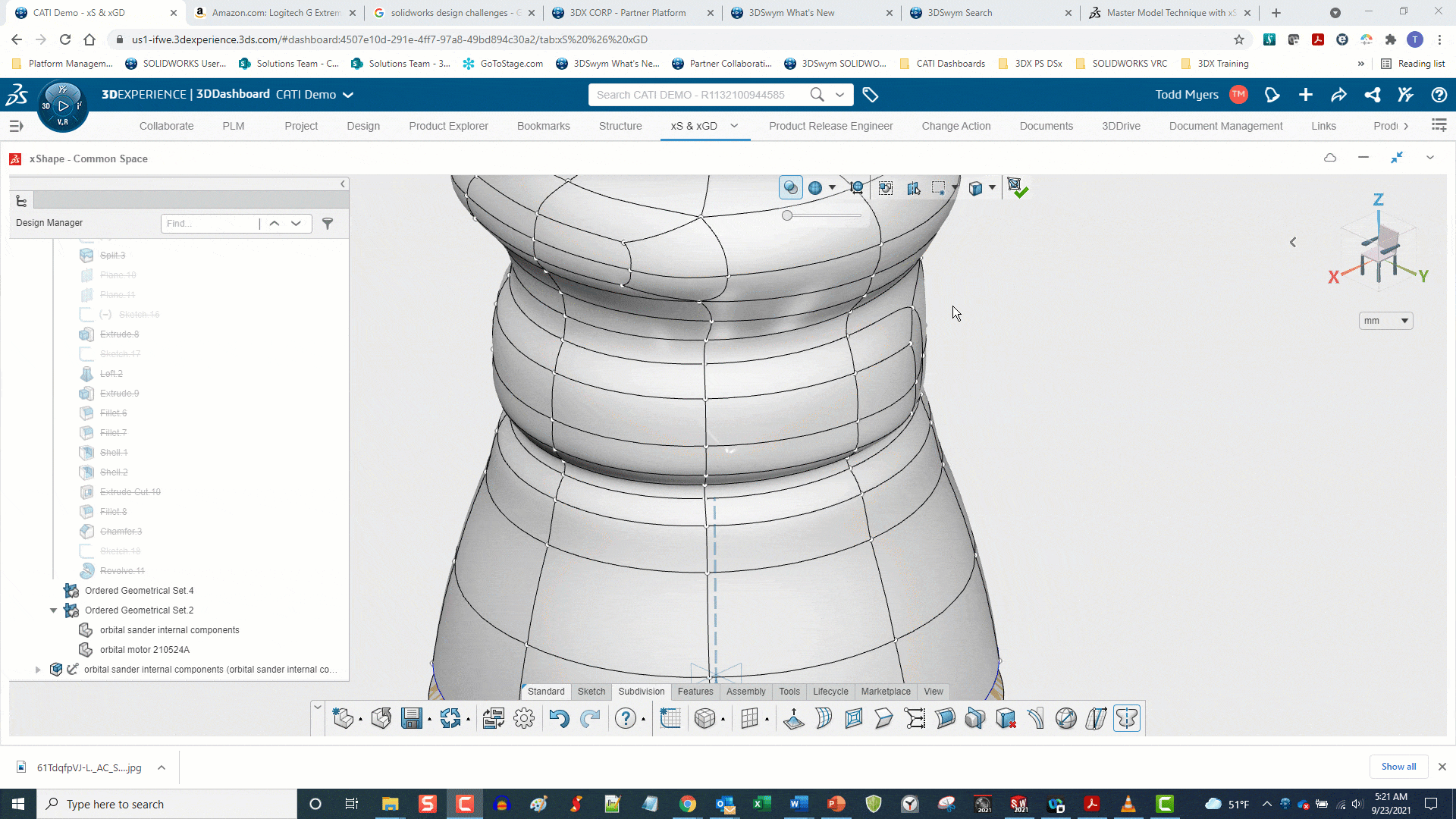Click the New Component icon in action bar
Viewport: 1456px width, 819px height.
[x=343, y=718]
